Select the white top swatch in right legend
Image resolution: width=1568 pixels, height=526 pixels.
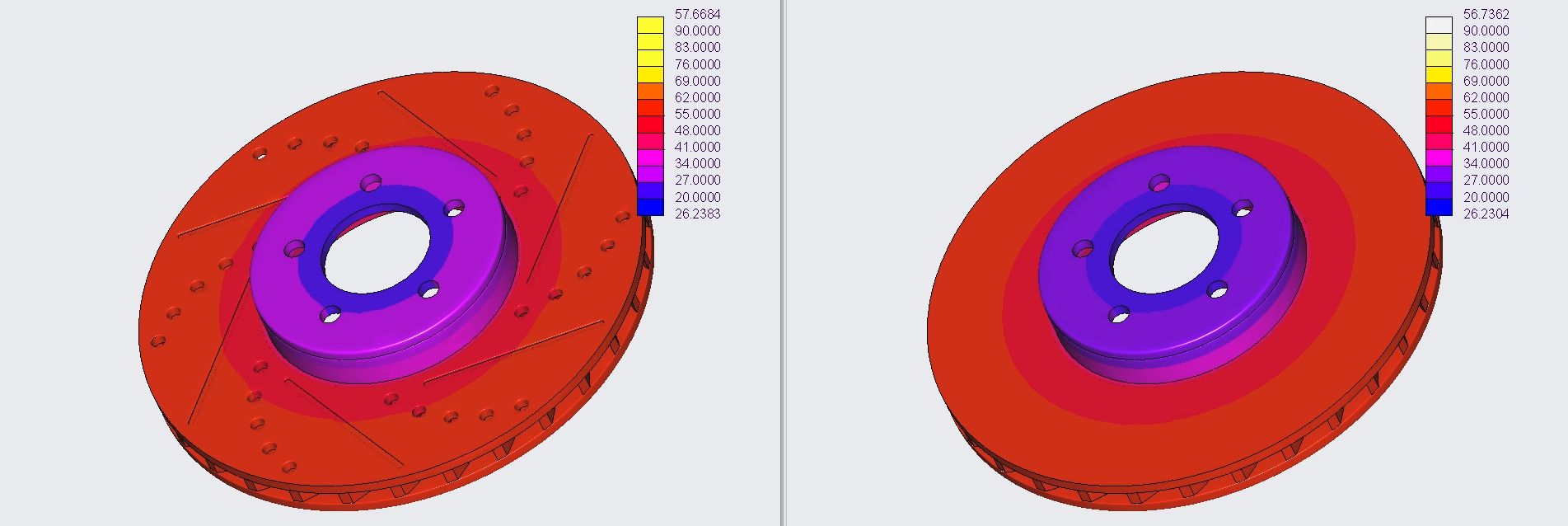click(x=1439, y=25)
